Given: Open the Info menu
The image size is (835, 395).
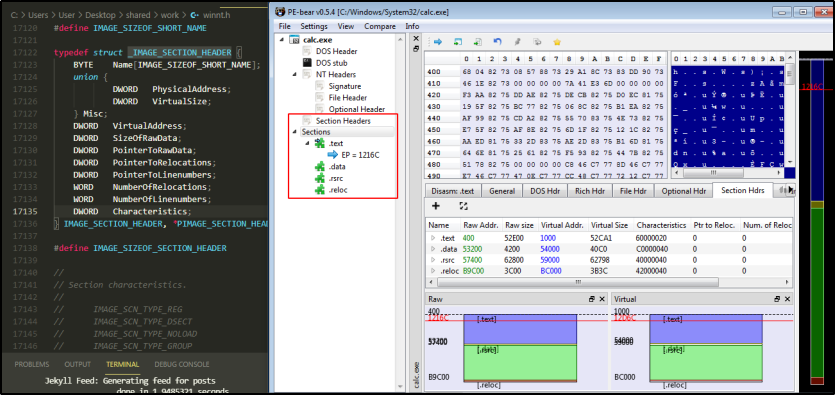Looking at the screenshot, I should pos(412,26).
